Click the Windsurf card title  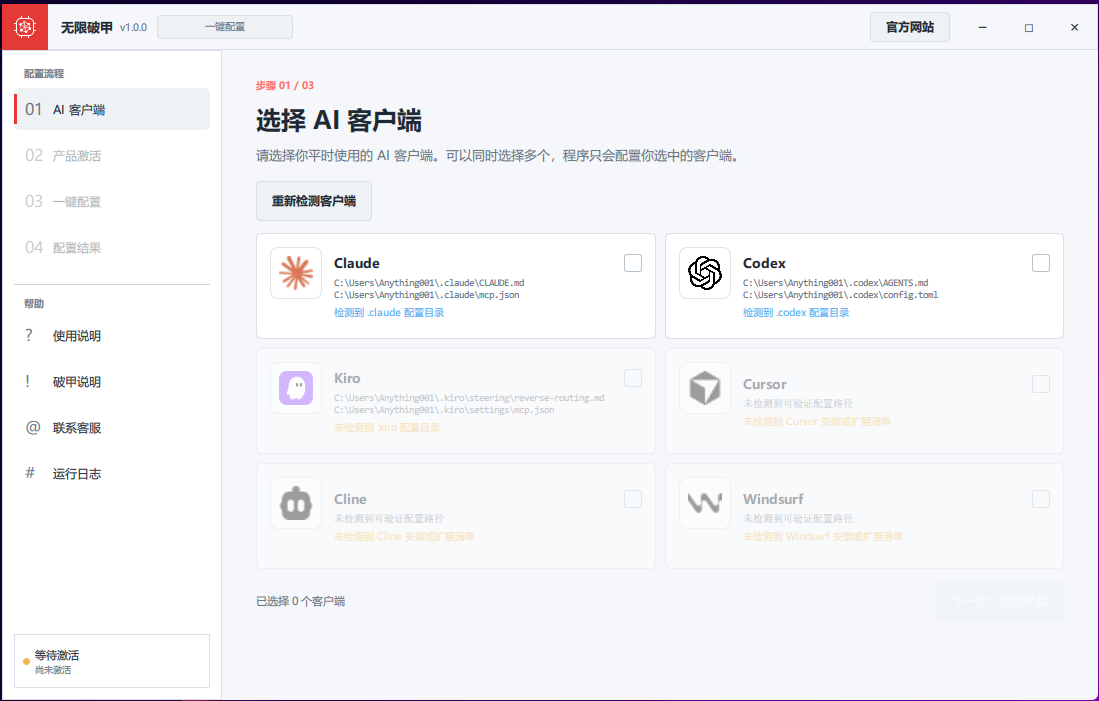773,499
